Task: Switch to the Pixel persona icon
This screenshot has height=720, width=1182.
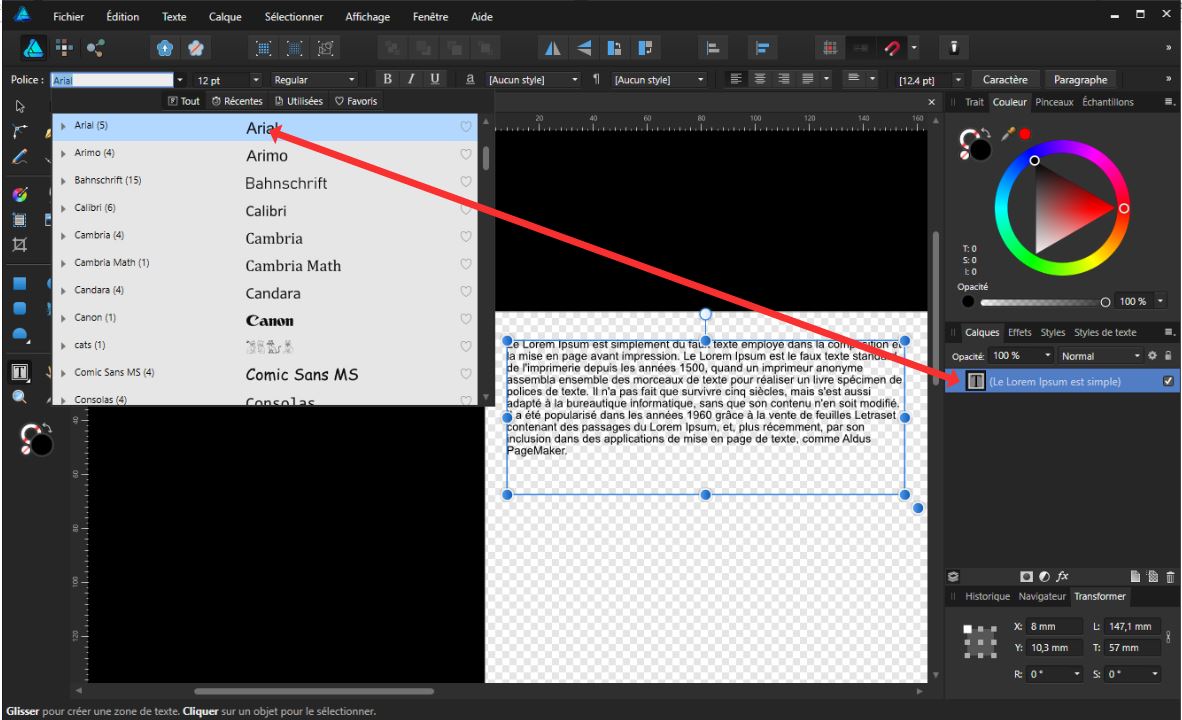Action: pos(64,48)
